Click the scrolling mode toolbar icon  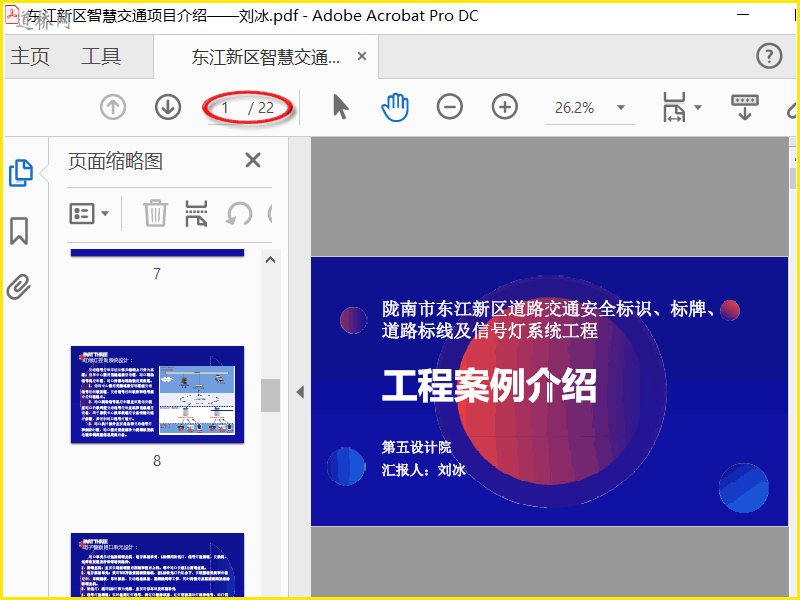tap(744, 107)
